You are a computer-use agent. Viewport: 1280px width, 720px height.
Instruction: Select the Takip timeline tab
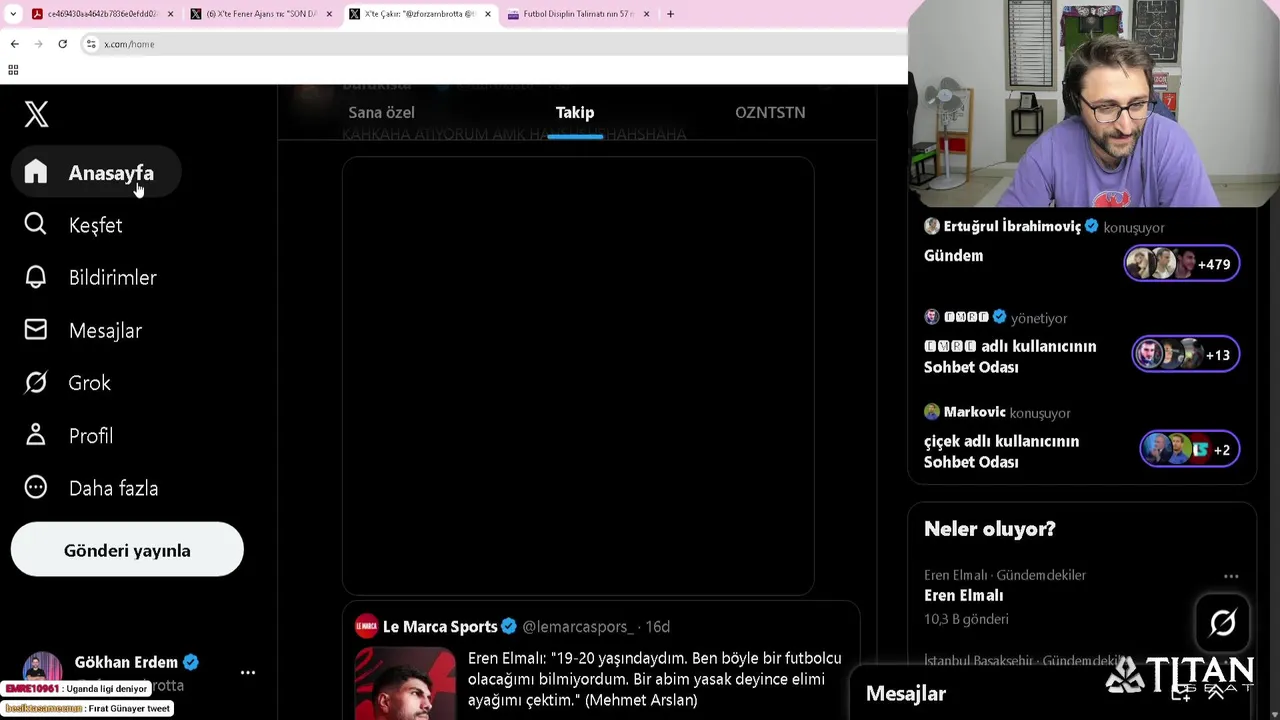pyautogui.click(x=575, y=112)
